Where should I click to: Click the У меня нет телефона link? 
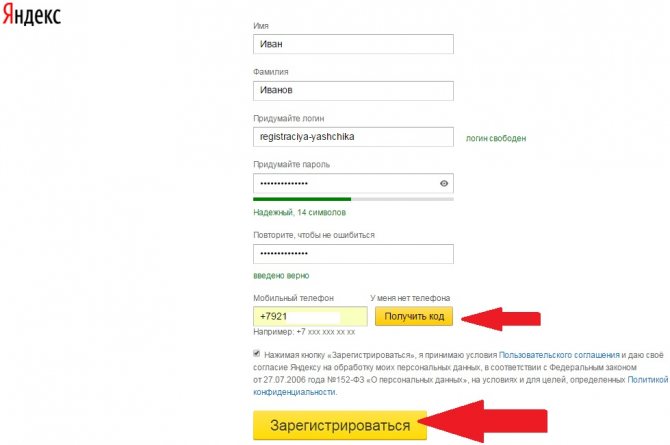tap(410, 298)
